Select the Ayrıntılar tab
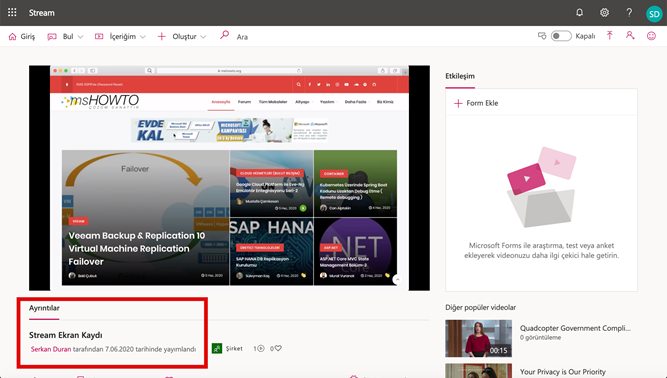667x378 pixels. pyautogui.click(x=44, y=308)
